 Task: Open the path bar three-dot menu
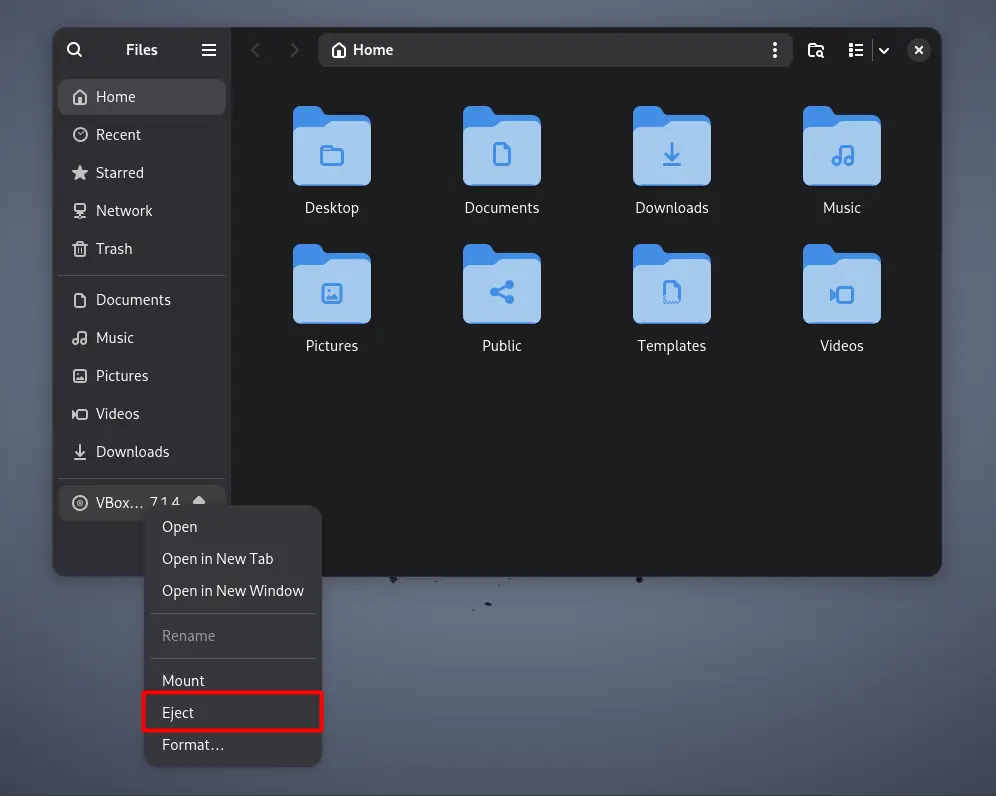coord(775,50)
